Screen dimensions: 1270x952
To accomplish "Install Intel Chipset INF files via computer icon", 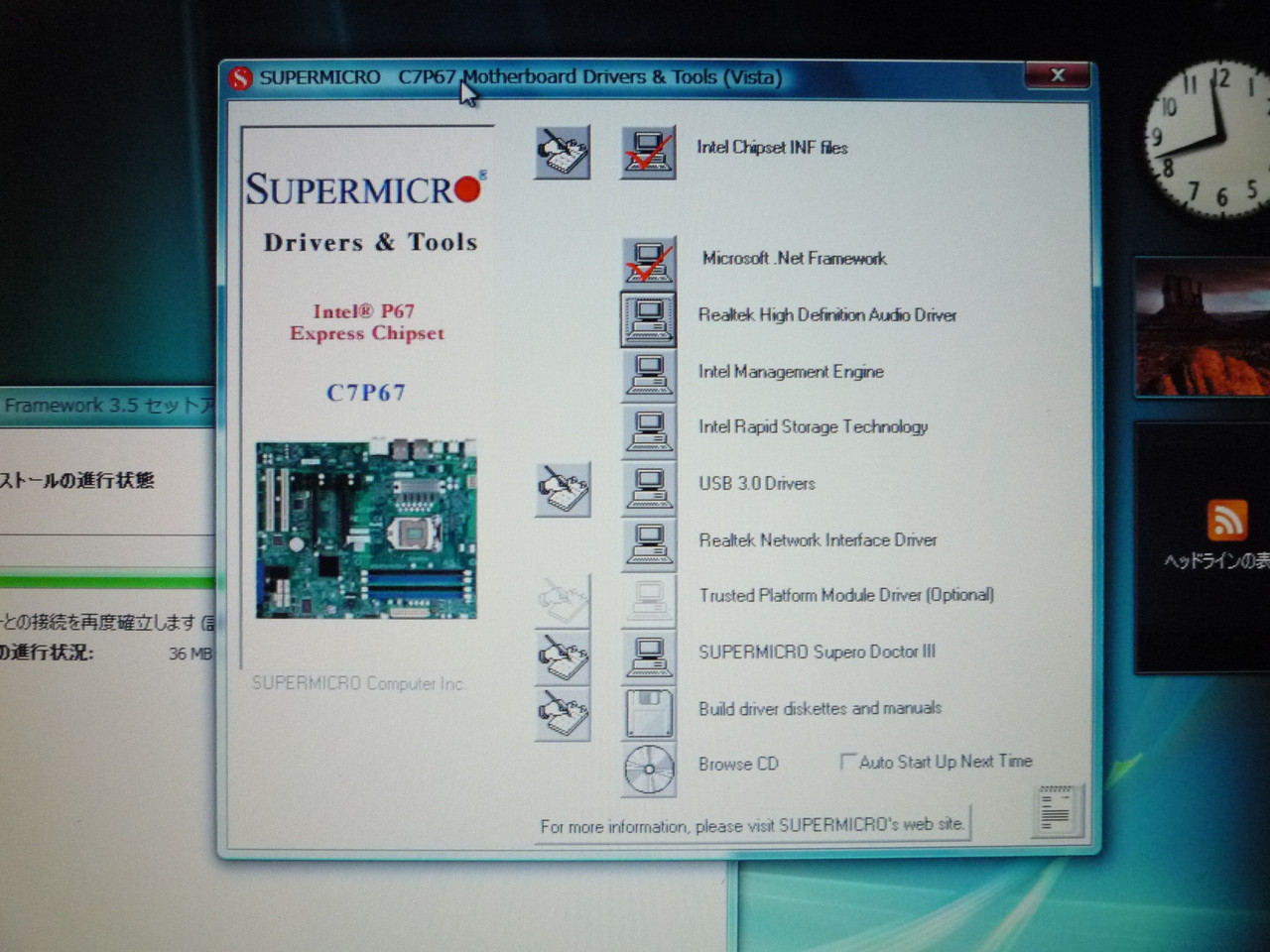I will click(x=649, y=152).
